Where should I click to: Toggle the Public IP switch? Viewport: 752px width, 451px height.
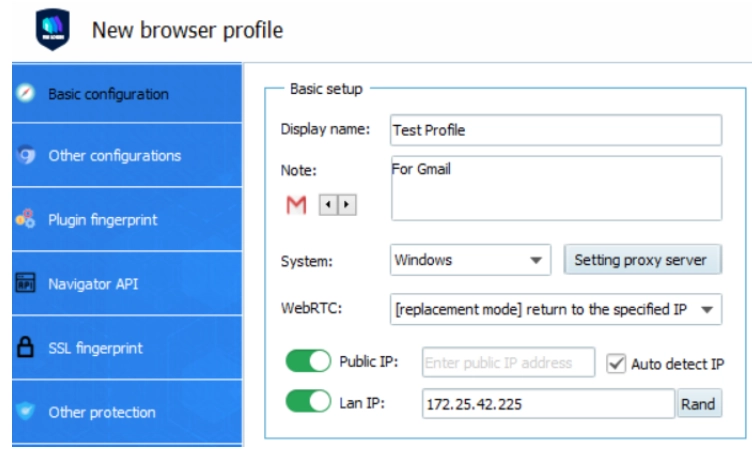pos(308,361)
